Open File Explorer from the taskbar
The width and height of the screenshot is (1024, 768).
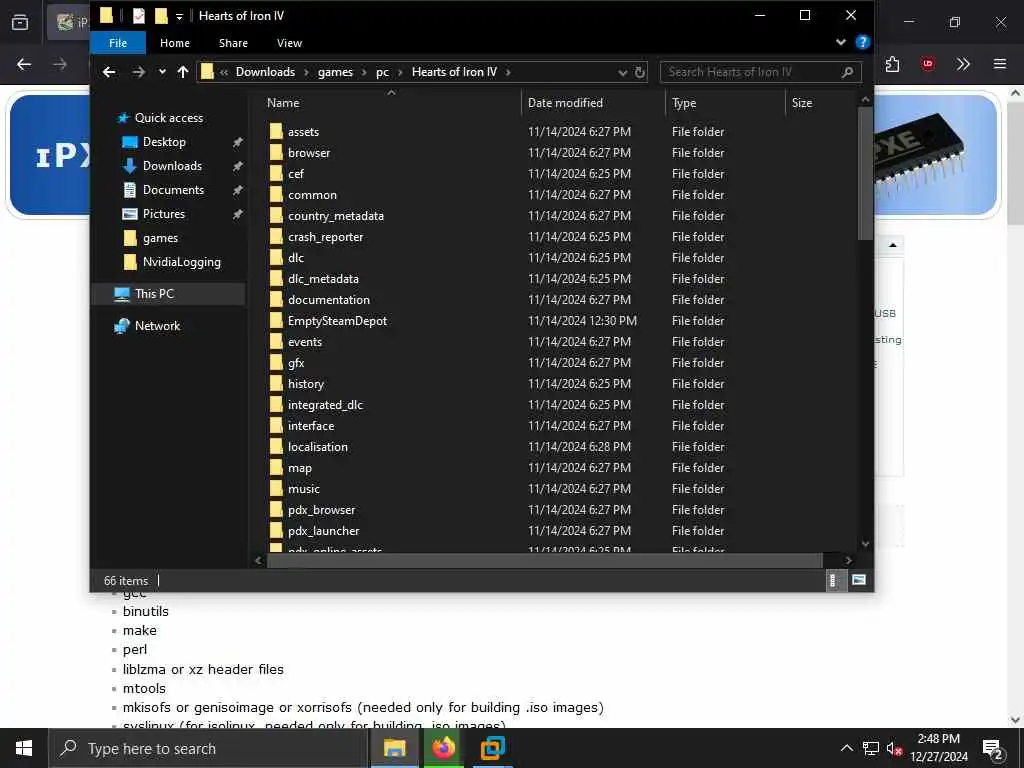pos(394,748)
